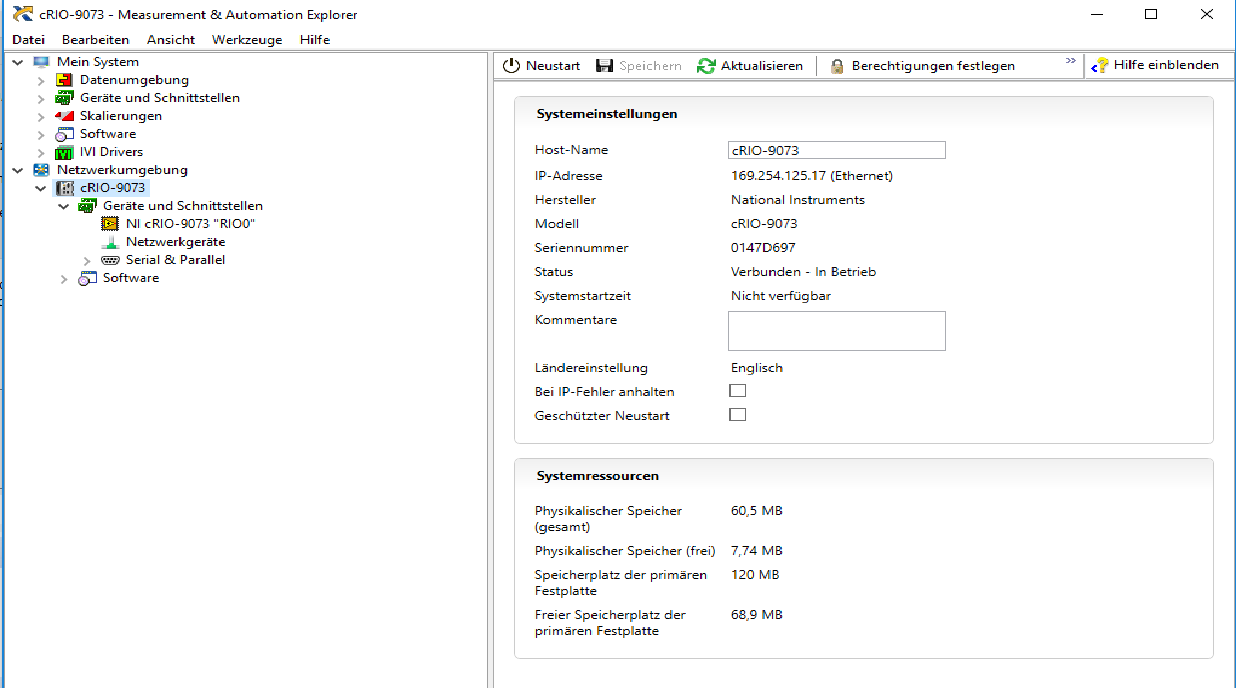
Task: Click Berechtigungen festlegen button
Action: [x=922, y=65]
